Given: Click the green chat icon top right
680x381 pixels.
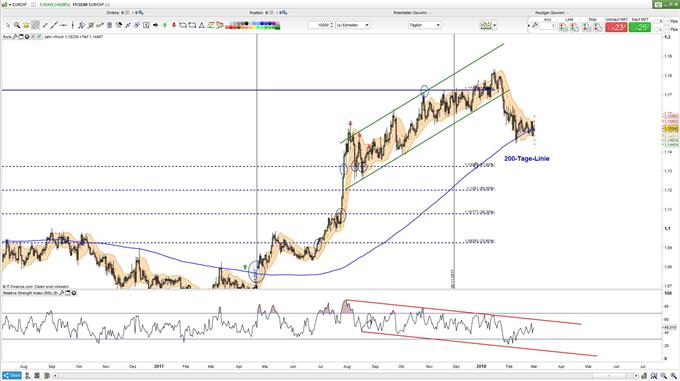Looking at the screenshot, I should click(x=658, y=4).
